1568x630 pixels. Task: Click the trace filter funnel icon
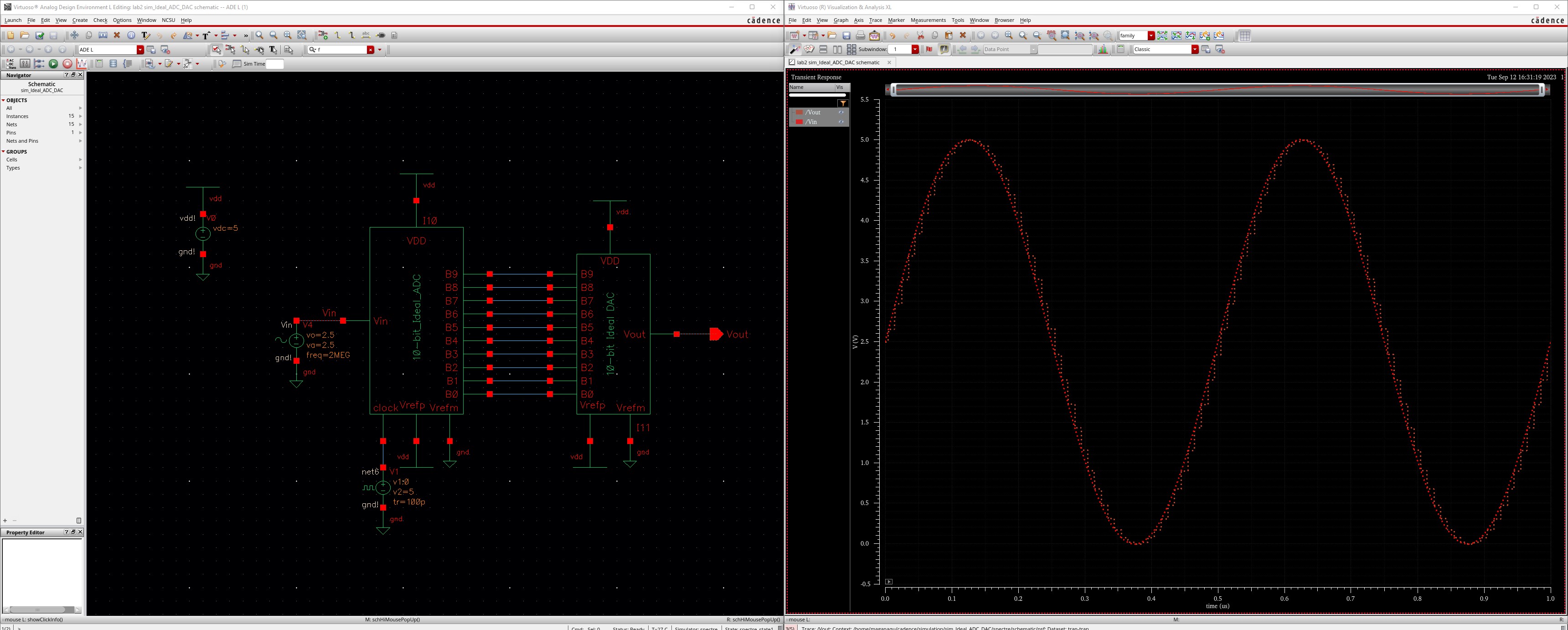coord(842,103)
